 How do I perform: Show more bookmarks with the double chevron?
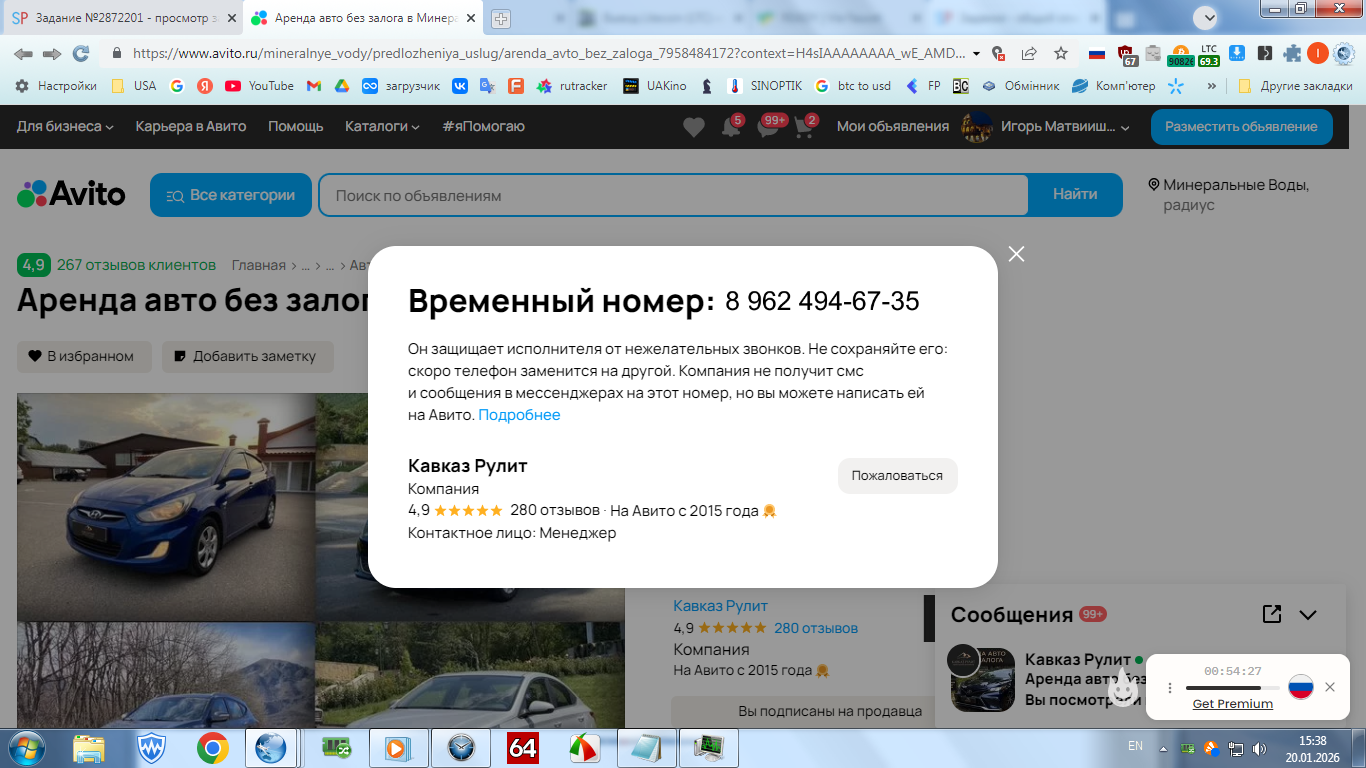(x=1212, y=86)
